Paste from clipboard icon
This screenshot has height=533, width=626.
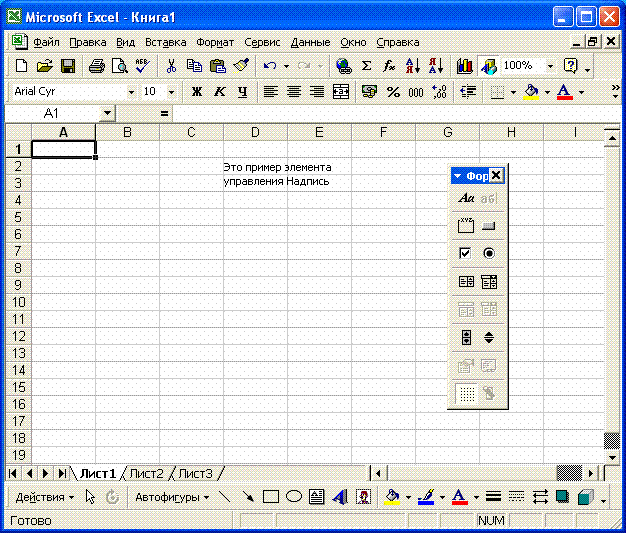point(218,65)
